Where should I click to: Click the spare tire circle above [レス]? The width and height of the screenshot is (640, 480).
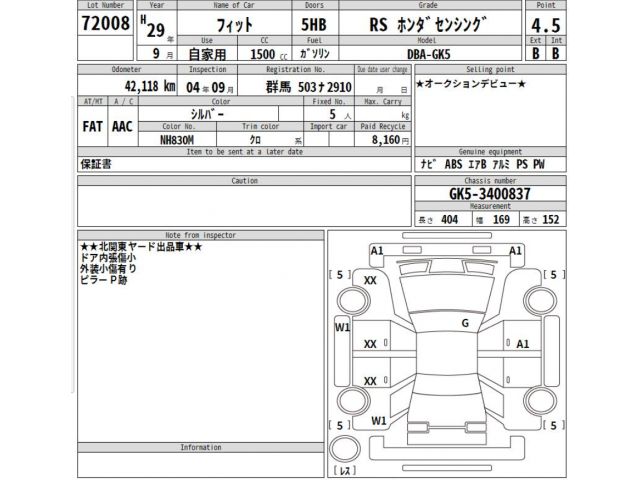(345, 449)
